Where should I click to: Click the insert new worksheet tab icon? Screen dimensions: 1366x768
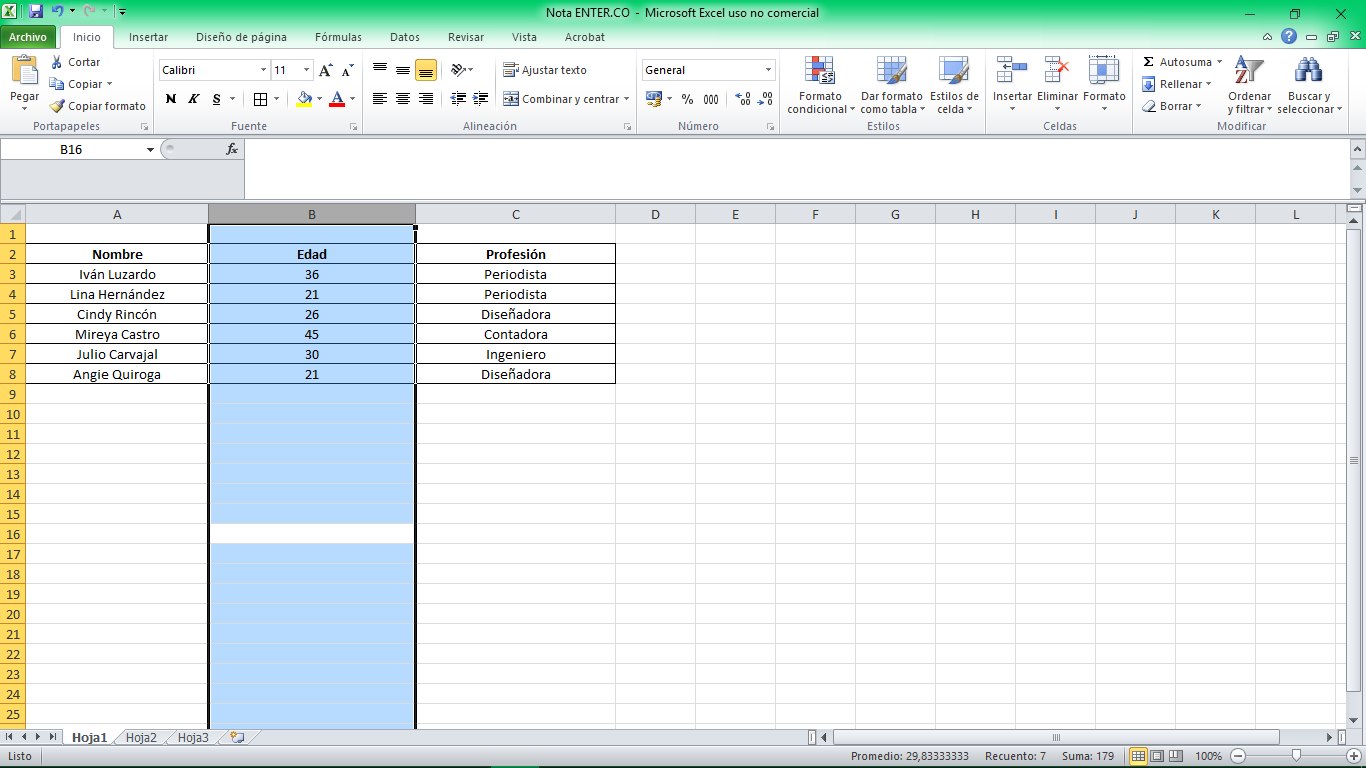click(x=237, y=737)
